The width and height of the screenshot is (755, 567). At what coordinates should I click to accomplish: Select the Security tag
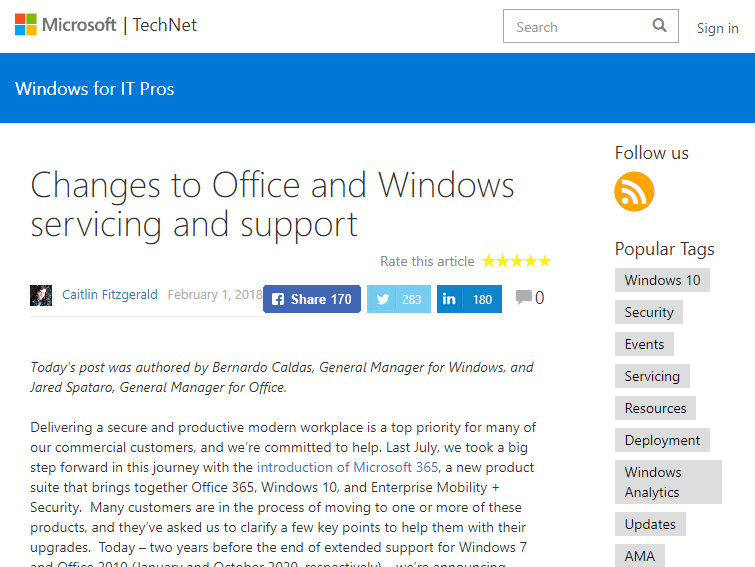[x=649, y=312]
